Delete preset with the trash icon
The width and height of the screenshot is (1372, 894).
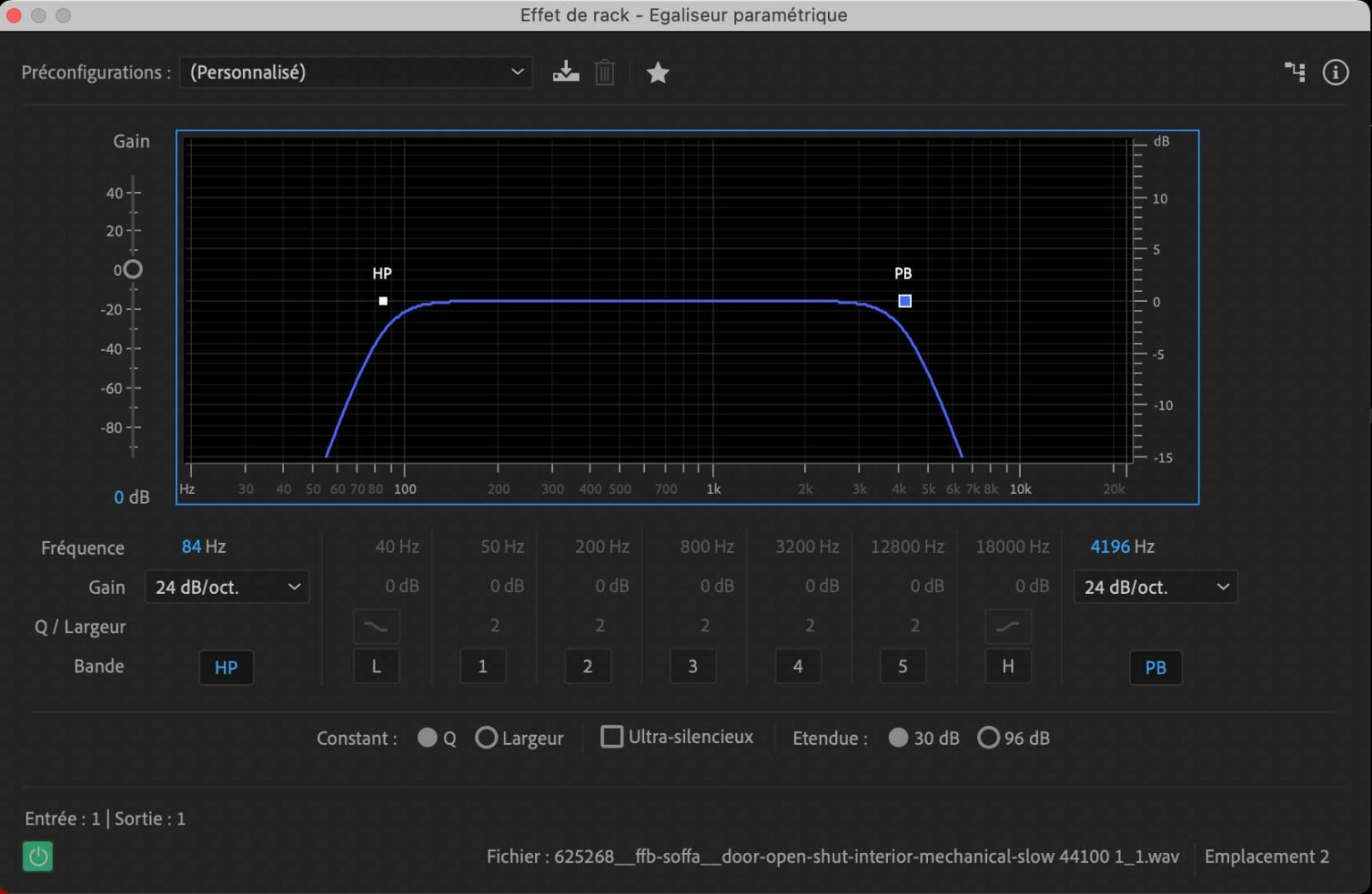tap(605, 72)
